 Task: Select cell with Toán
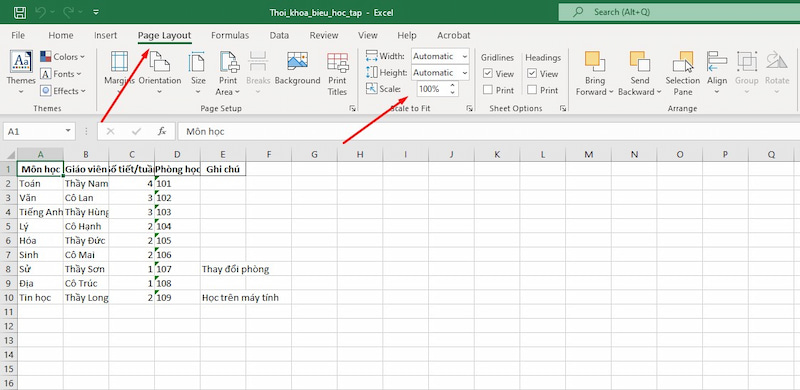(x=40, y=183)
